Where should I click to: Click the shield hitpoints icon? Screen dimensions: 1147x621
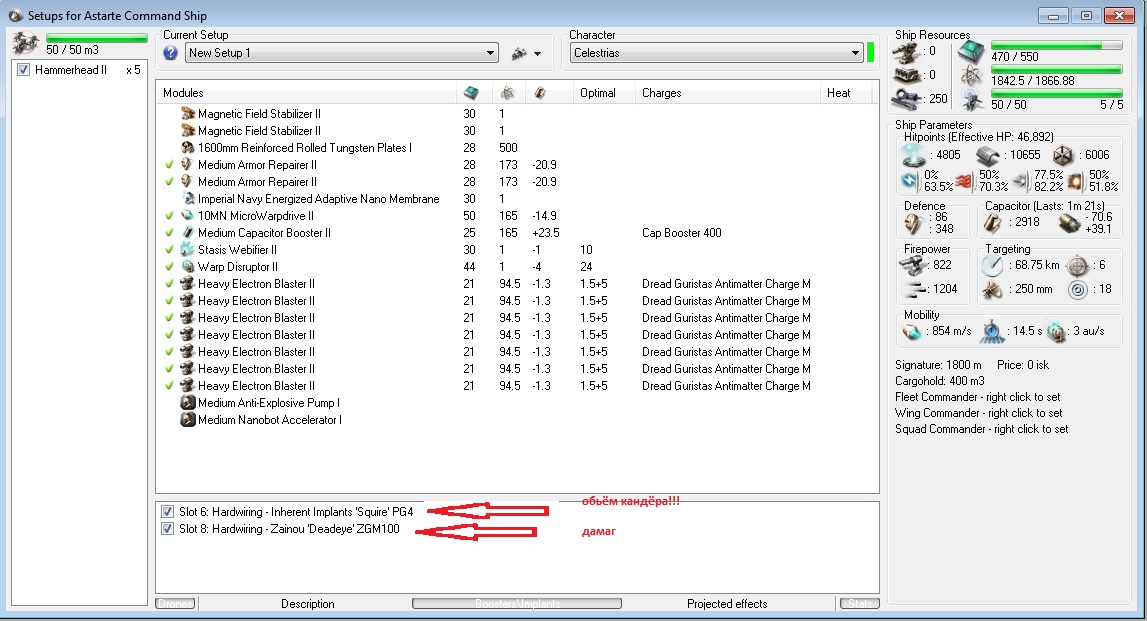pyautogui.click(x=914, y=155)
